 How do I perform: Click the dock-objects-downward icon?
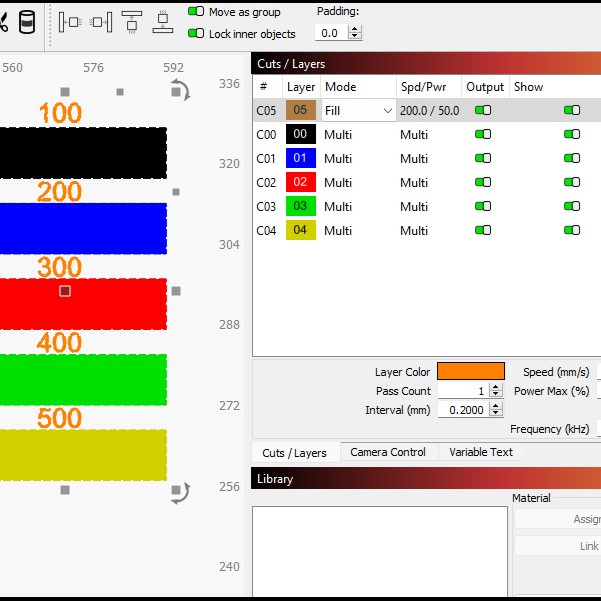(163, 22)
